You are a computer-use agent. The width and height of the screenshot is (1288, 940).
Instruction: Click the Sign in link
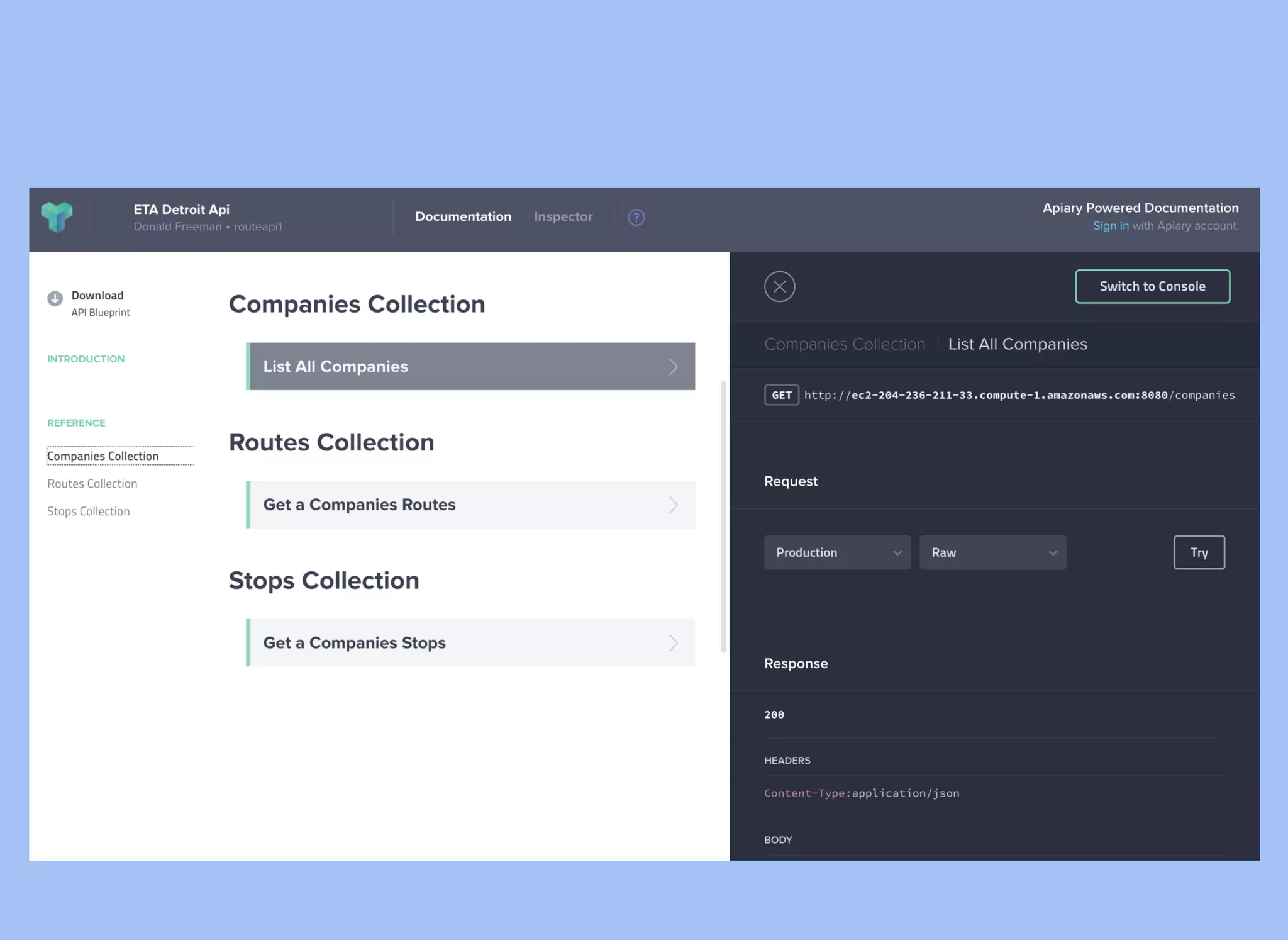[x=1110, y=226]
